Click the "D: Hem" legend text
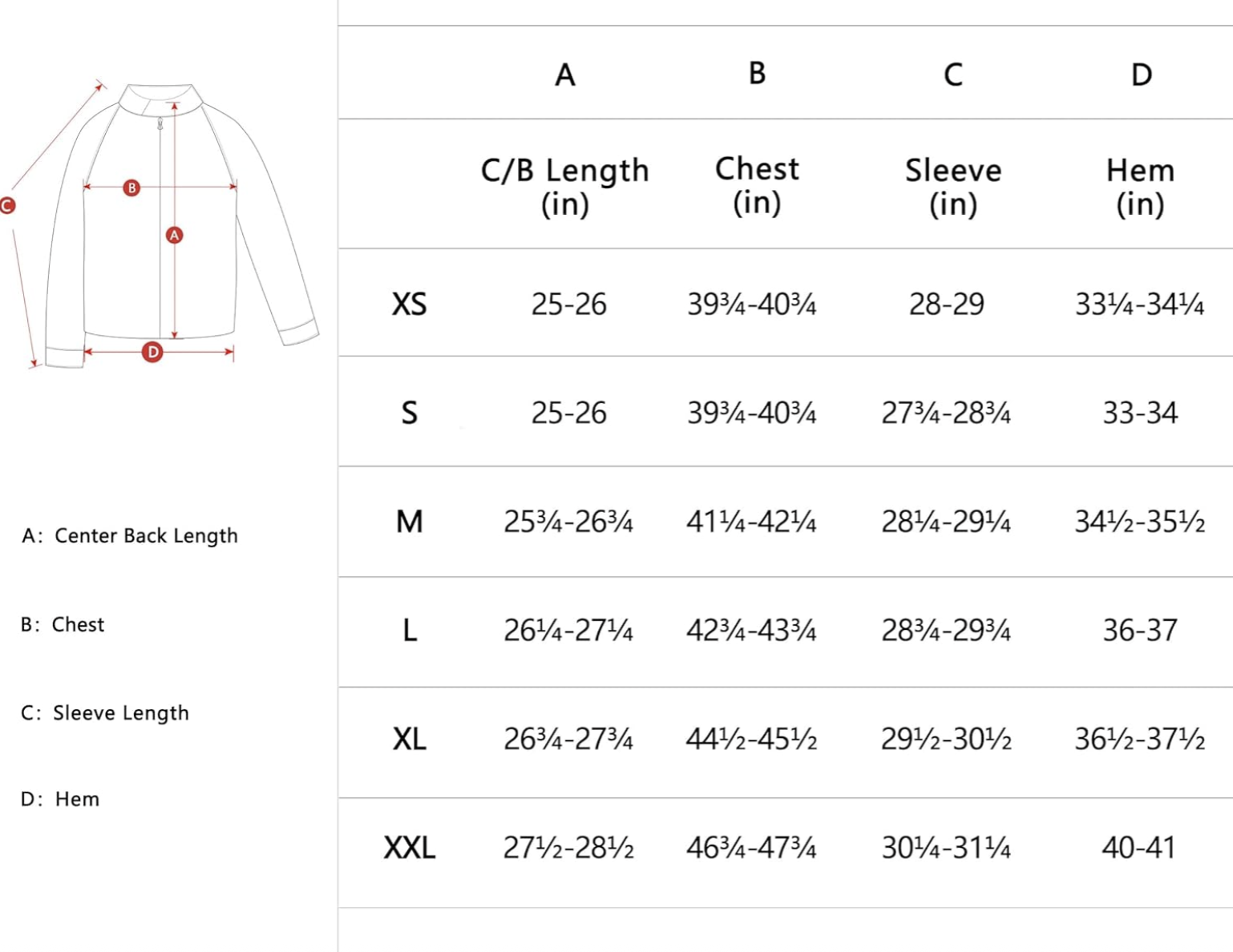This screenshot has height=952, width=1233. click(60, 799)
